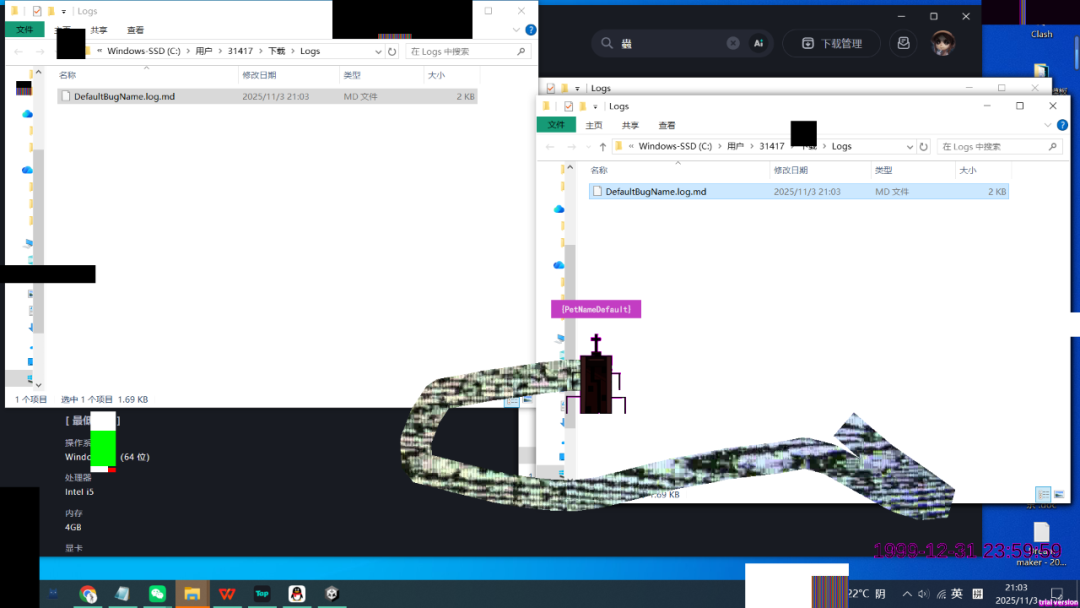
Task: Open 文件 tab in left Logs window
Action: [x=25, y=30]
